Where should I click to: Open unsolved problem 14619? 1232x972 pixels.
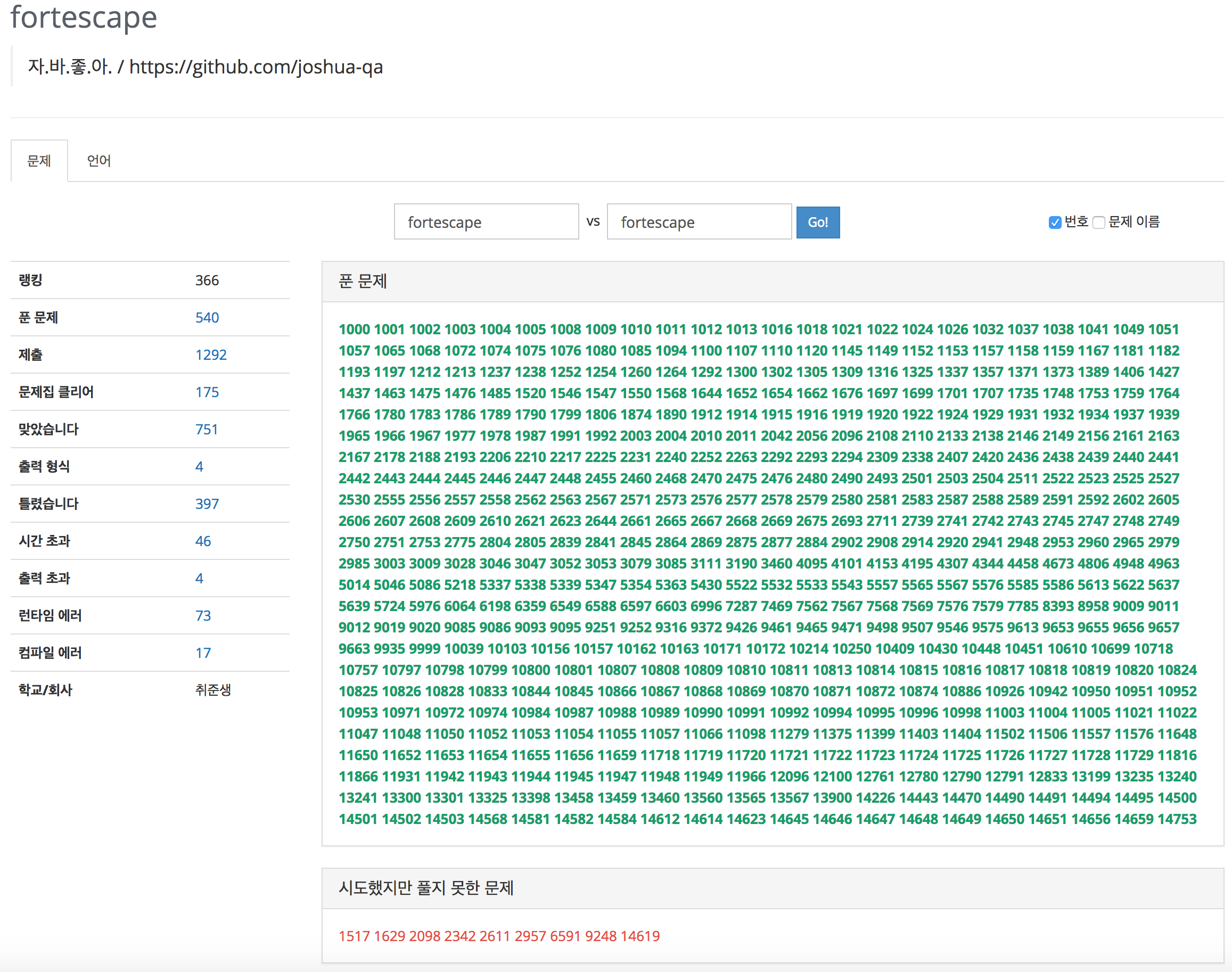[639, 936]
